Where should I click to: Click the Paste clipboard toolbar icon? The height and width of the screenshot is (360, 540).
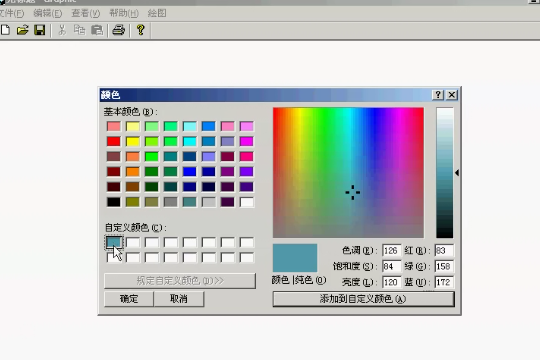point(97,30)
